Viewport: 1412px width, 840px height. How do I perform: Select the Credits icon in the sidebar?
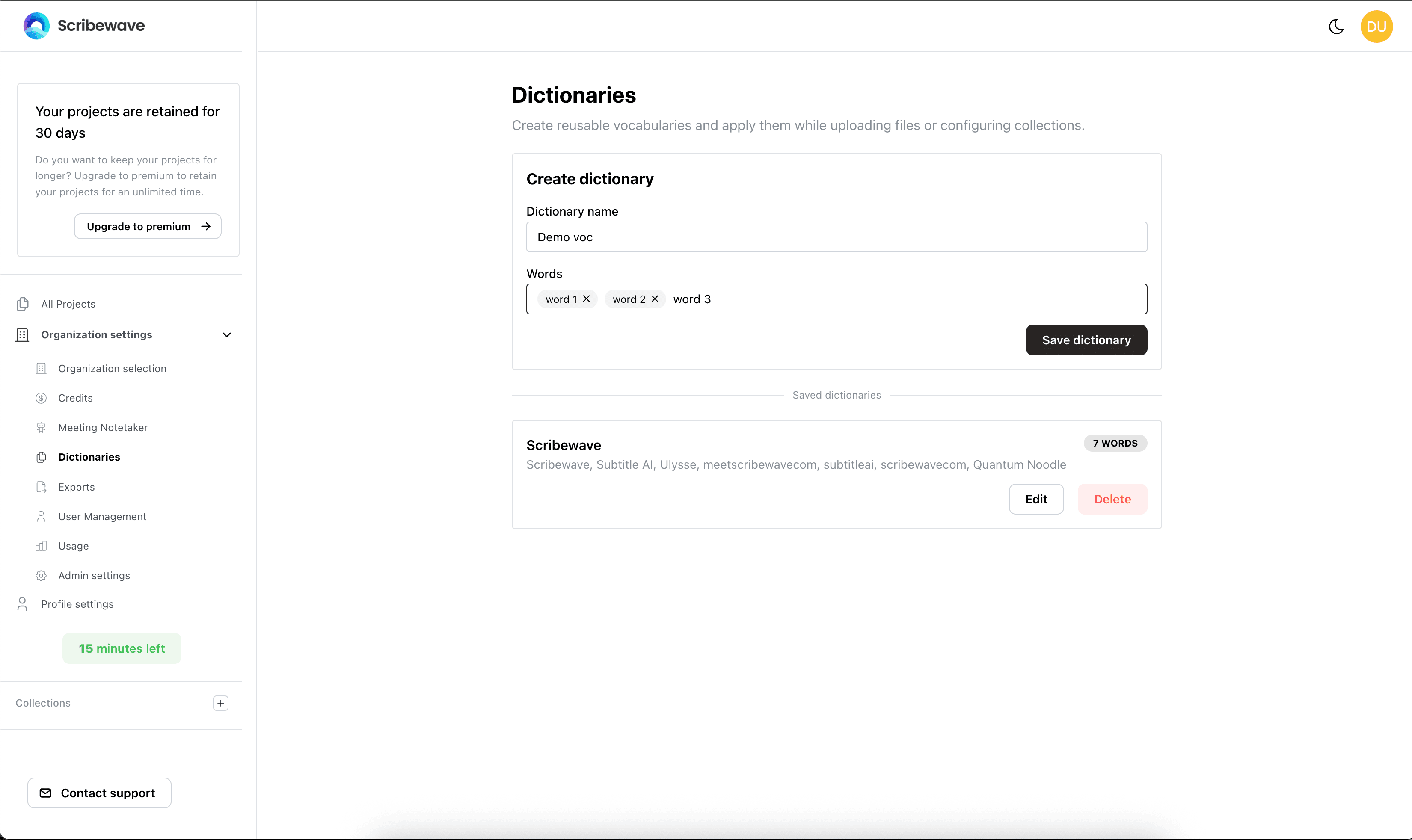(42, 398)
